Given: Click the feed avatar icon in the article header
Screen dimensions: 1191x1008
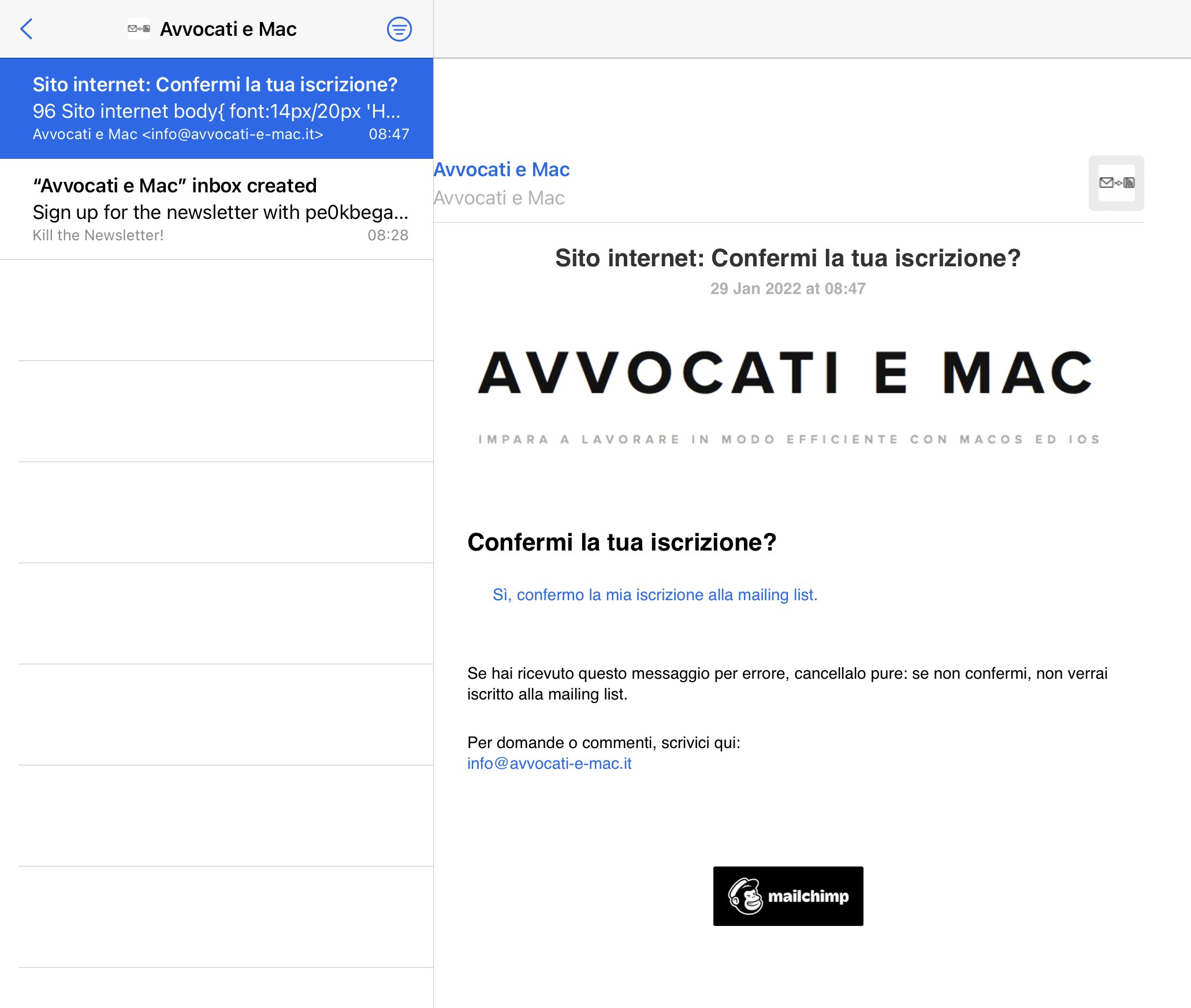Looking at the screenshot, I should tap(1116, 183).
